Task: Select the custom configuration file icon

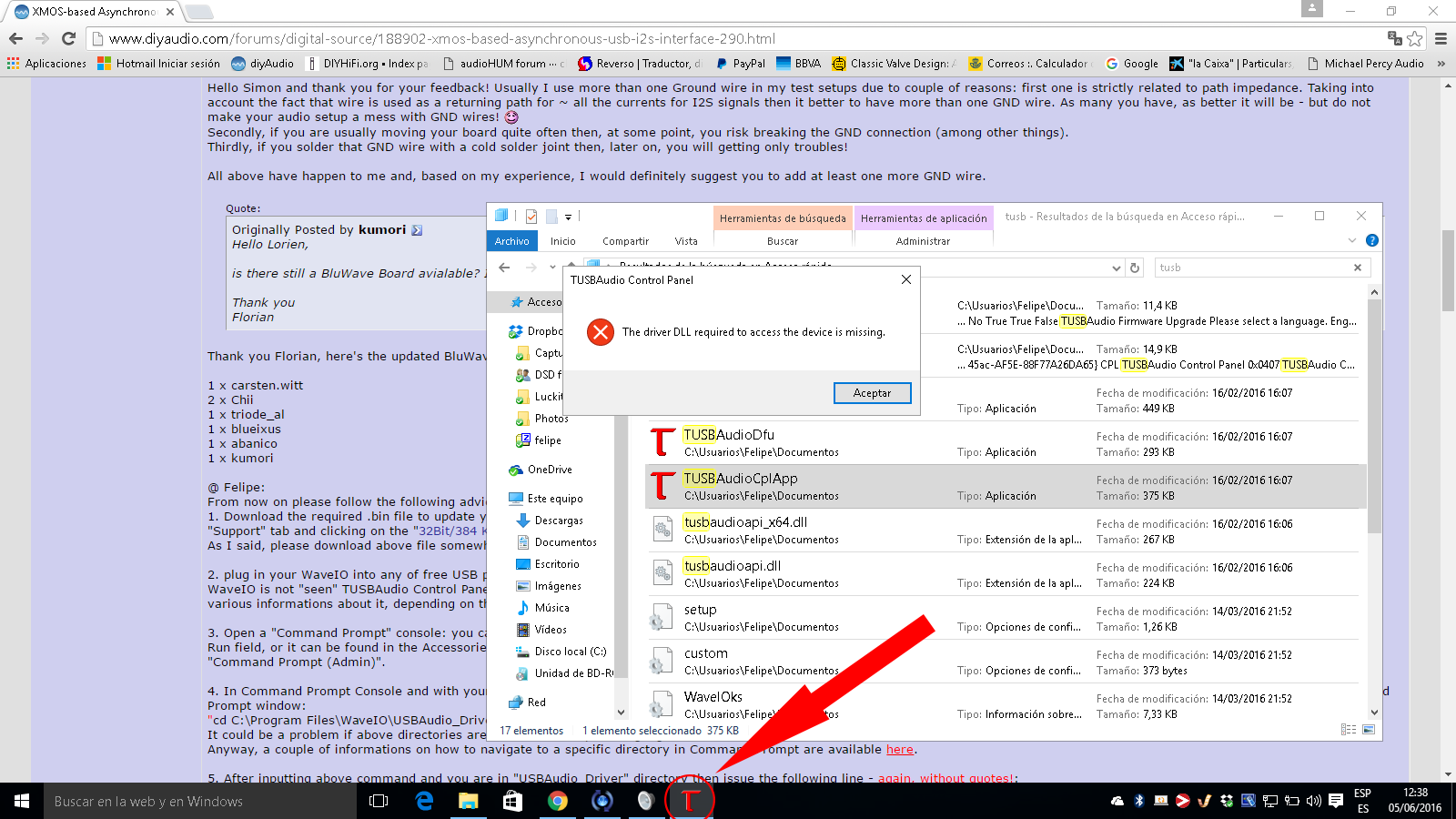Action: point(661,661)
